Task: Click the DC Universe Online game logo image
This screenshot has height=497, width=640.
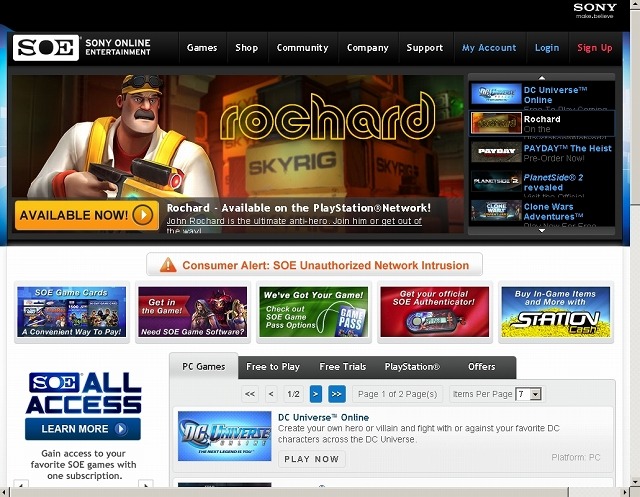Action: coord(224,436)
